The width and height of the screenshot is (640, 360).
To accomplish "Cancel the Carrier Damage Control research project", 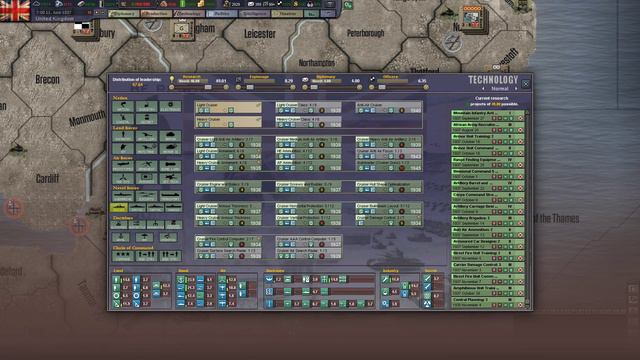I will (x=520, y=270).
